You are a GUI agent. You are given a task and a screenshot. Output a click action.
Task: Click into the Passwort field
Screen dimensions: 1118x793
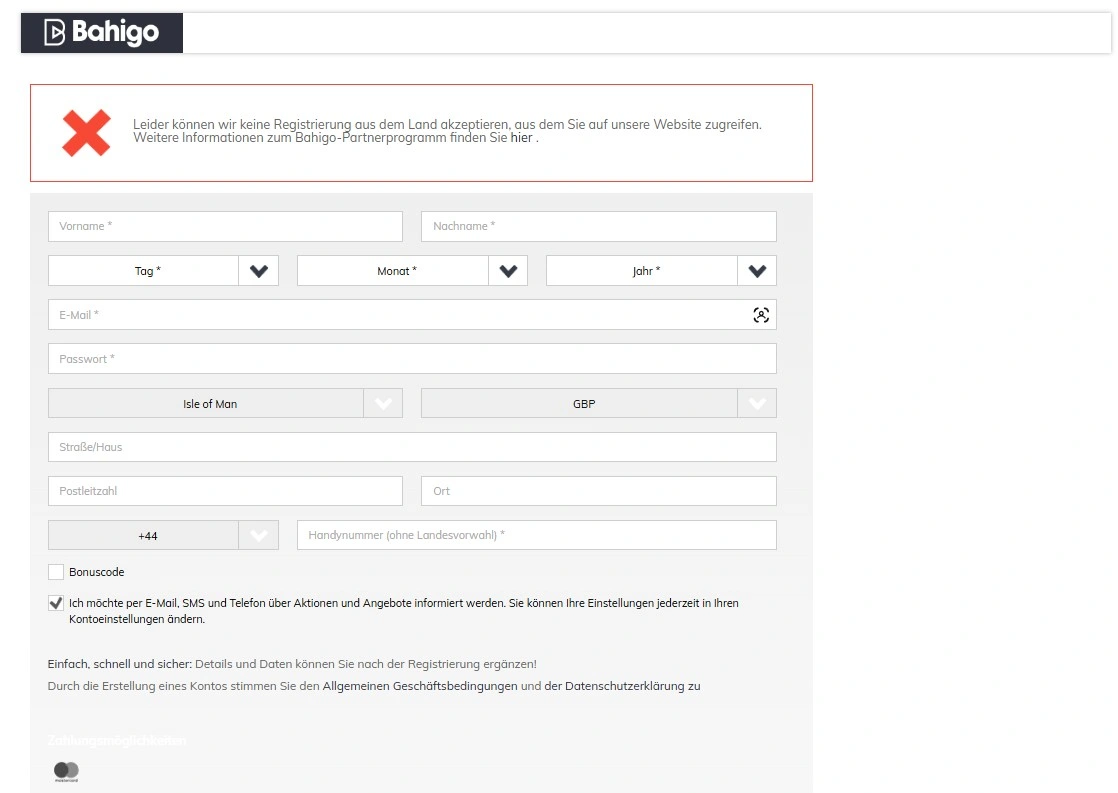click(412, 359)
